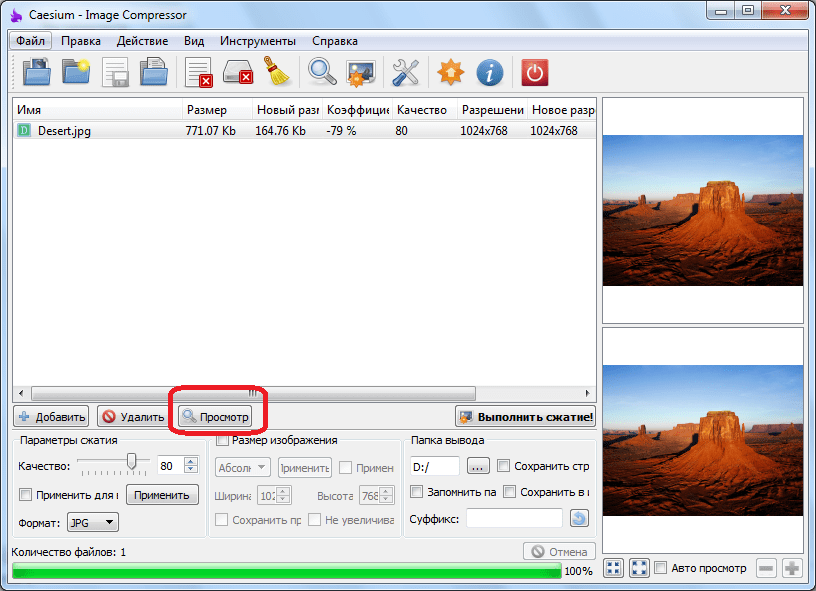Open the Действие menu
The height and width of the screenshot is (591, 816).
pyautogui.click(x=142, y=41)
